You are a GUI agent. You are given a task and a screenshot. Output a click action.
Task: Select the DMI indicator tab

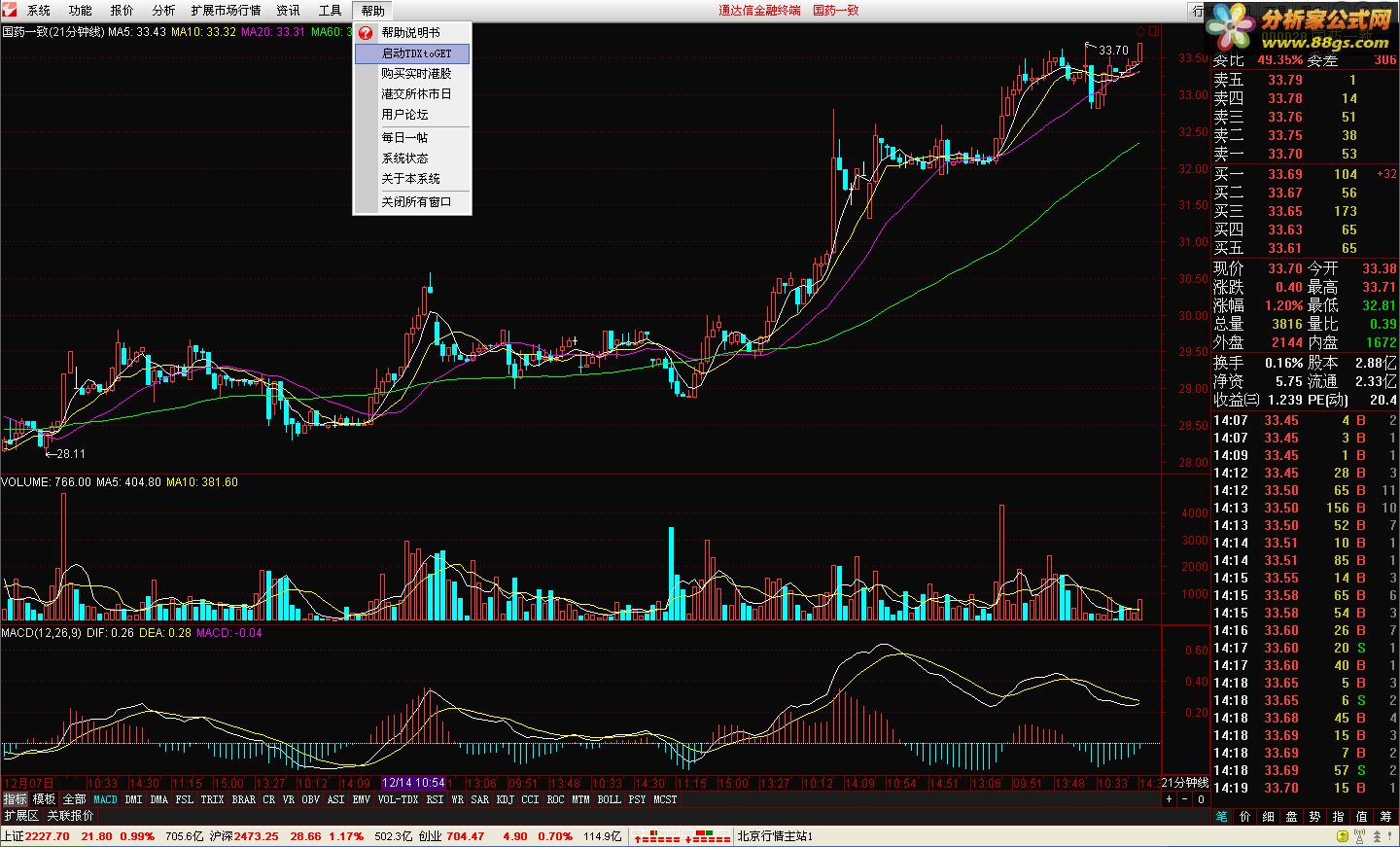click(x=133, y=799)
